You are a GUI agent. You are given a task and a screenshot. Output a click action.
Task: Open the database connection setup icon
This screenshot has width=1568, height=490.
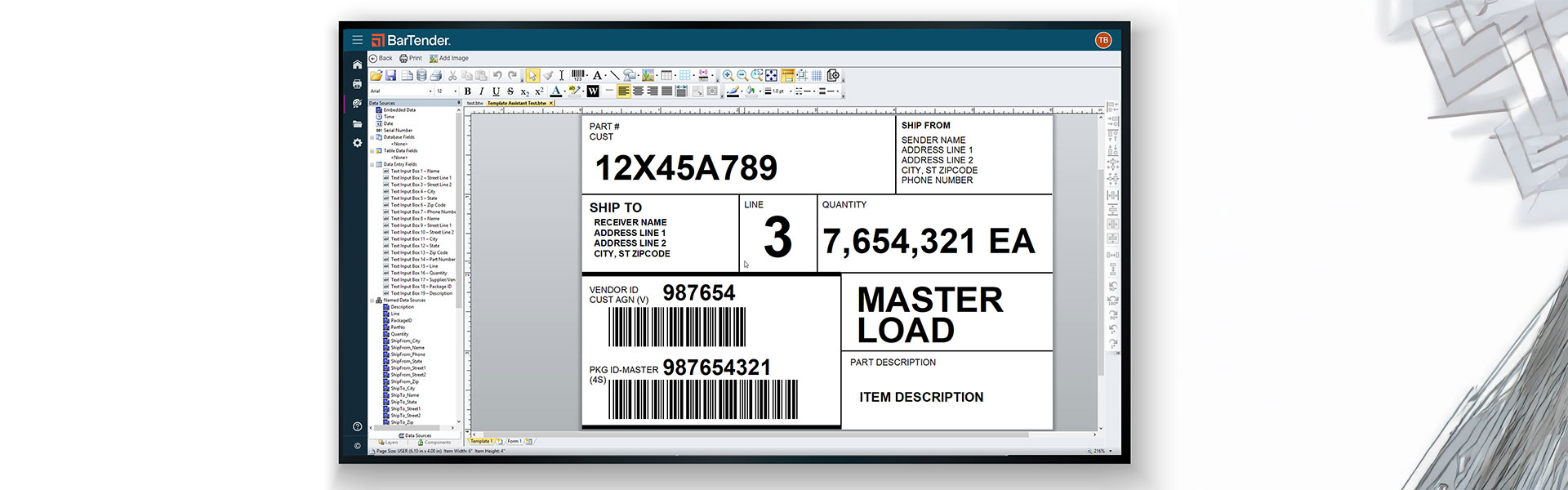(x=421, y=75)
